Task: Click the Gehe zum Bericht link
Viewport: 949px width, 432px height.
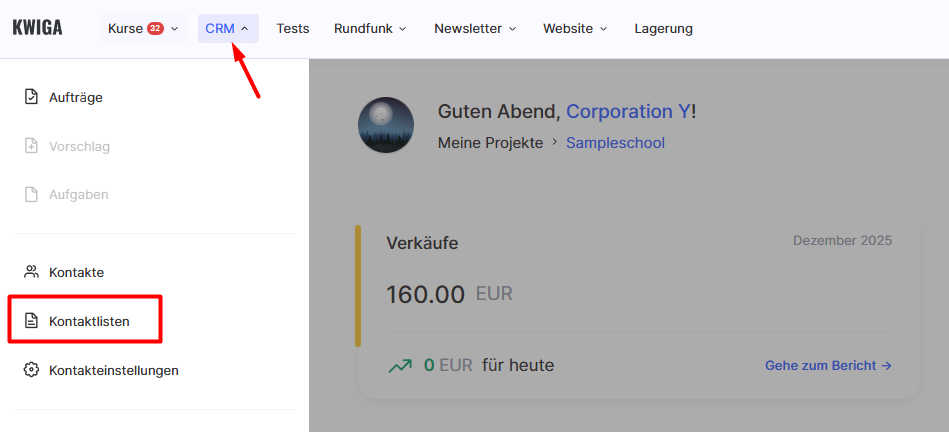Action: (828, 366)
